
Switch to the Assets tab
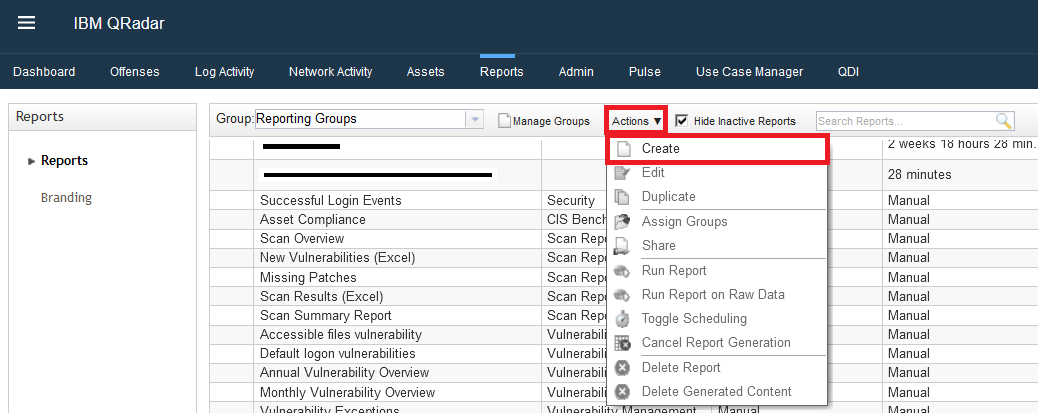426,71
